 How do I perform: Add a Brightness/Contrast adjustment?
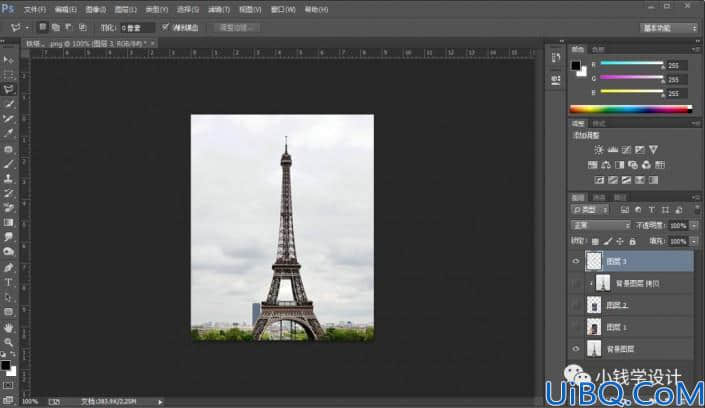click(x=598, y=150)
